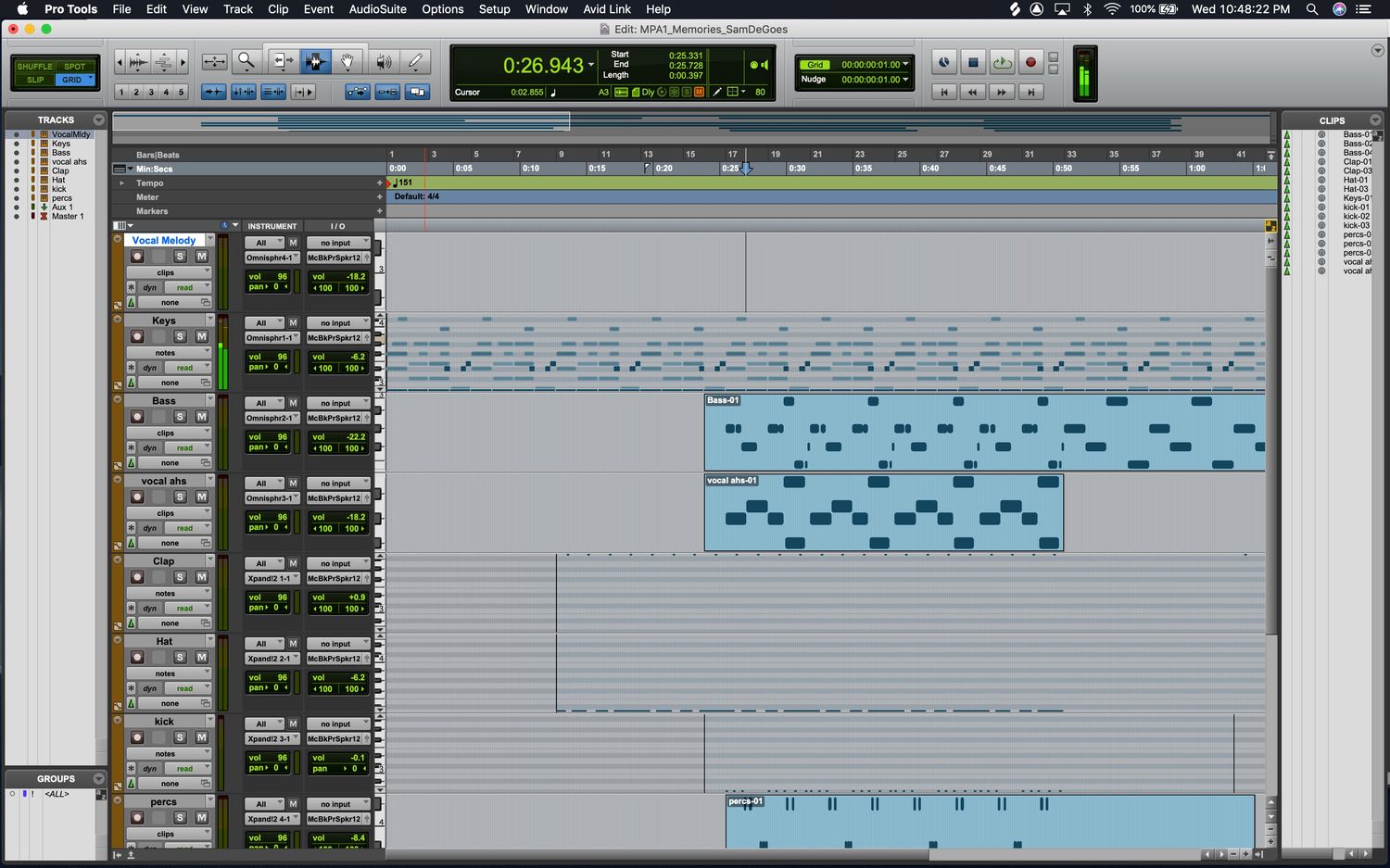This screenshot has width=1390, height=868.
Task: Open the Clips list popup menu
Action: click(1375, 120)
